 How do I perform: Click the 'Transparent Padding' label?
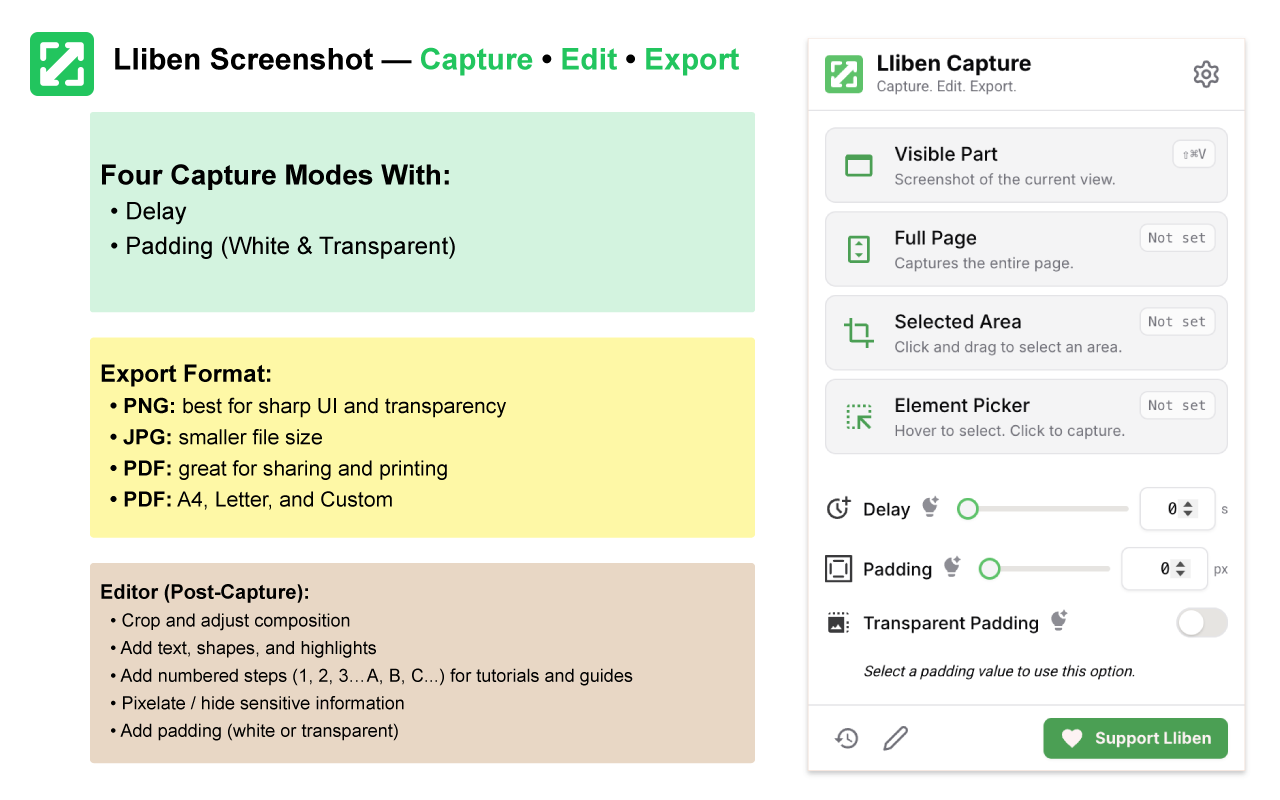[x=951, y=623]
